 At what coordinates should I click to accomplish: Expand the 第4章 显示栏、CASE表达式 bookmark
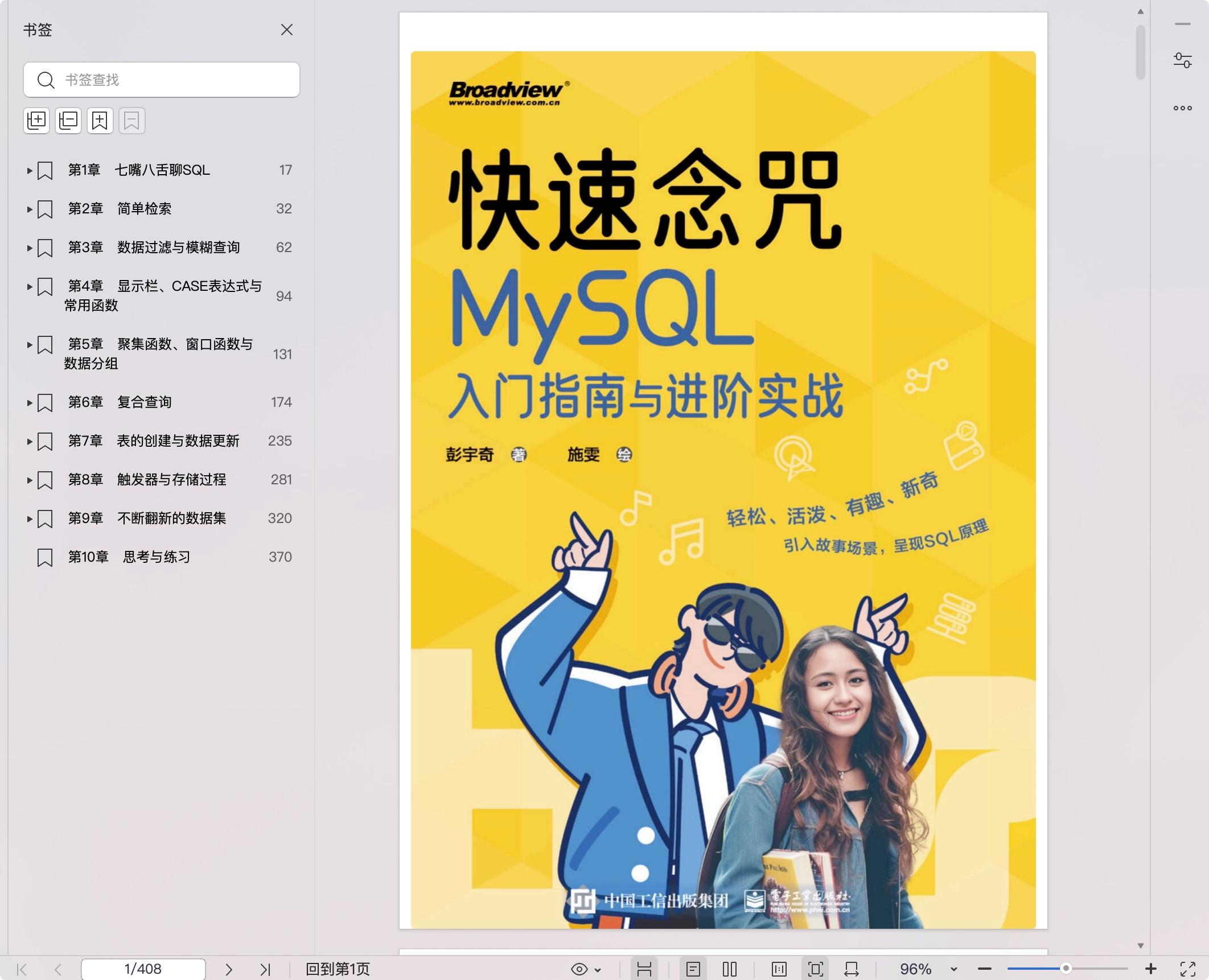tap(30, 286)
